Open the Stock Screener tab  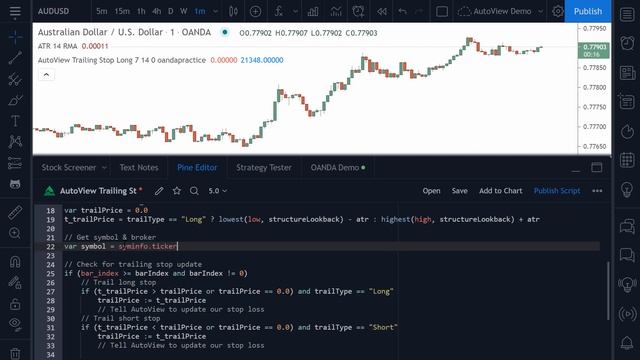pyautogui.click(x=69, y=168)
